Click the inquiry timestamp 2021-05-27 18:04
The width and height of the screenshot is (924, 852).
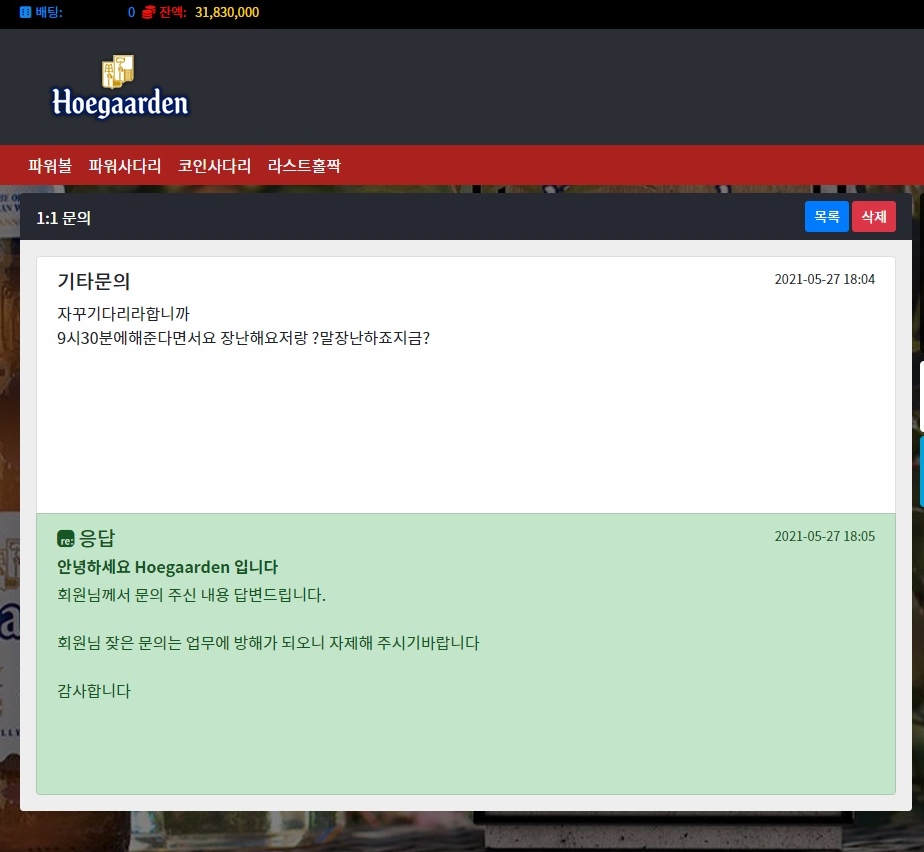[x=824, y=279]
